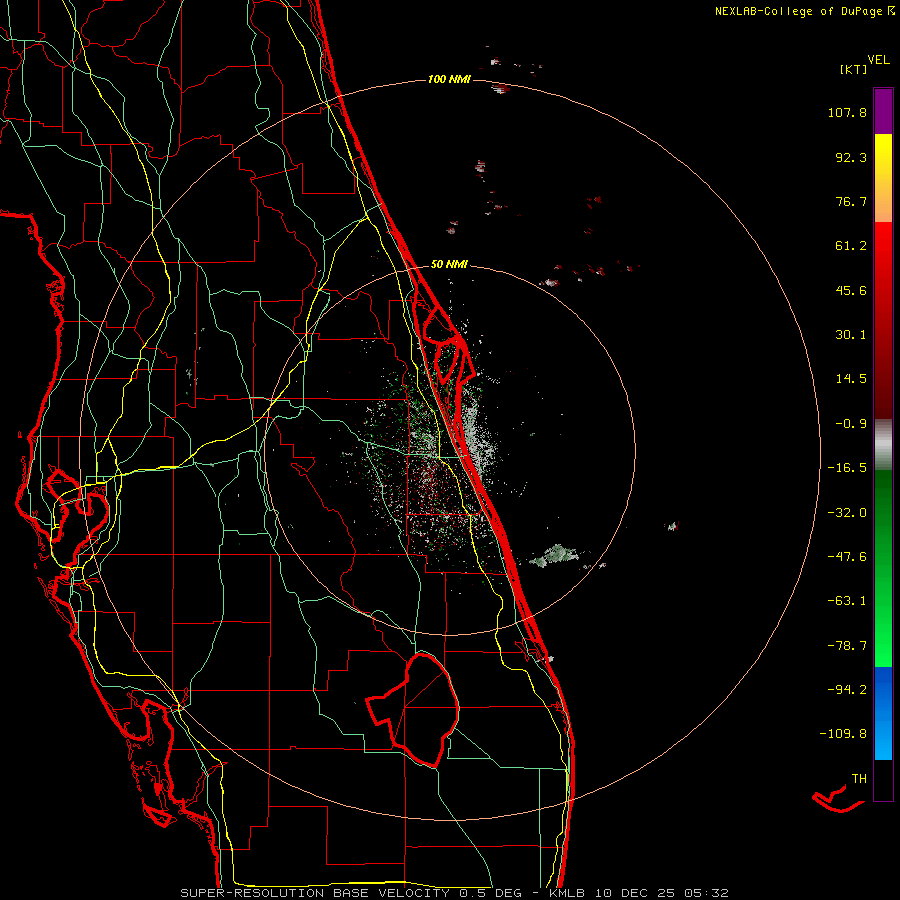Select the -0.9 legend value
This screenshot has width=900, height=900.
point(851,424)
